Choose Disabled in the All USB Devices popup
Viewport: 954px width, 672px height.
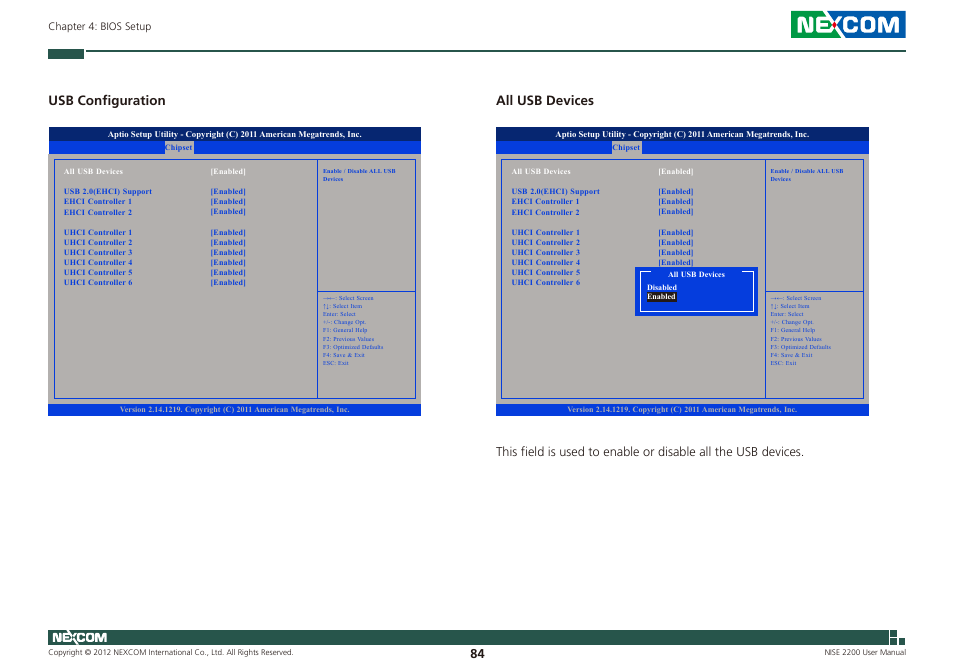tap(661, 288)
